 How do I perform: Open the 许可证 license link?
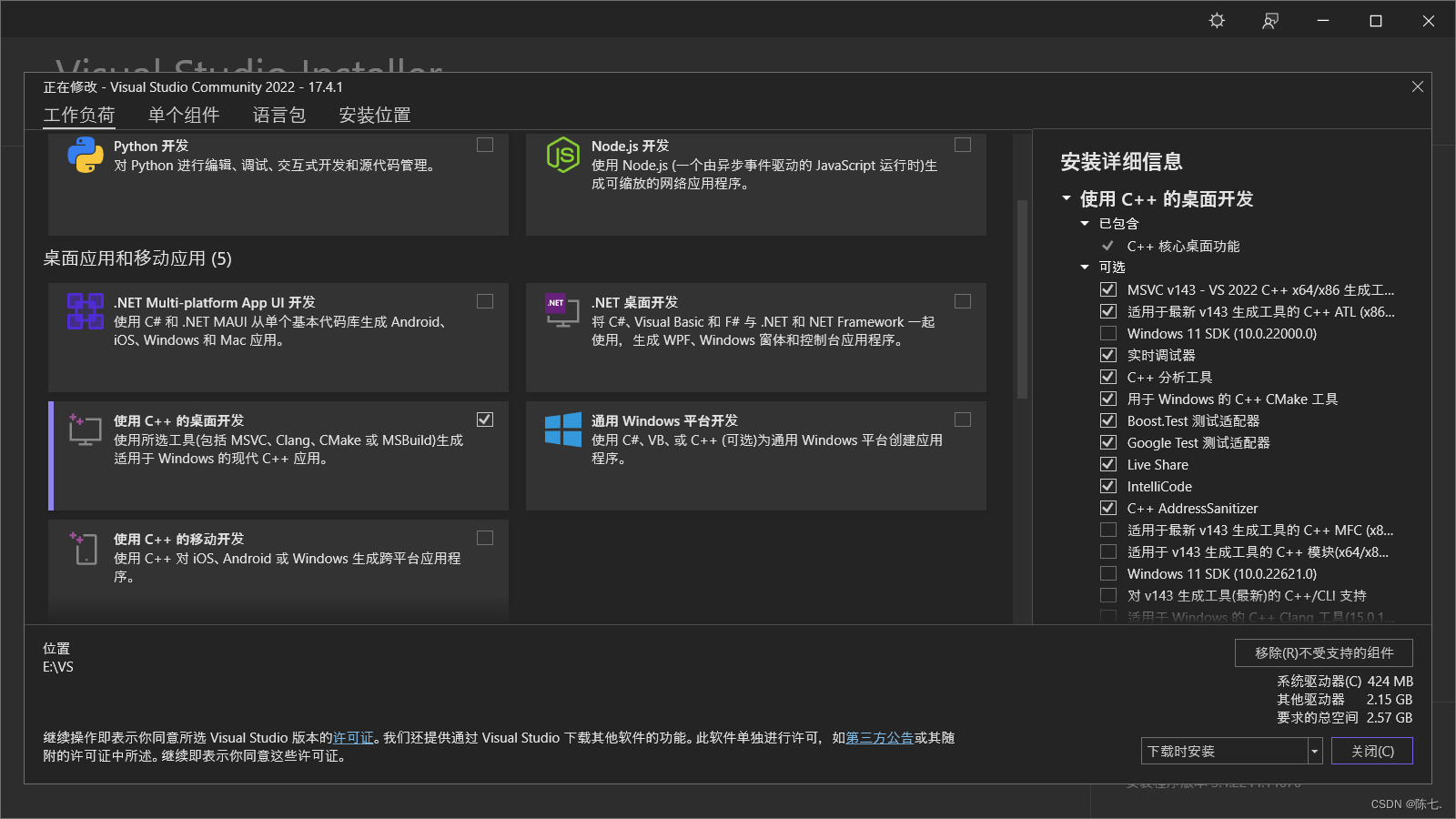pos(353,738)
